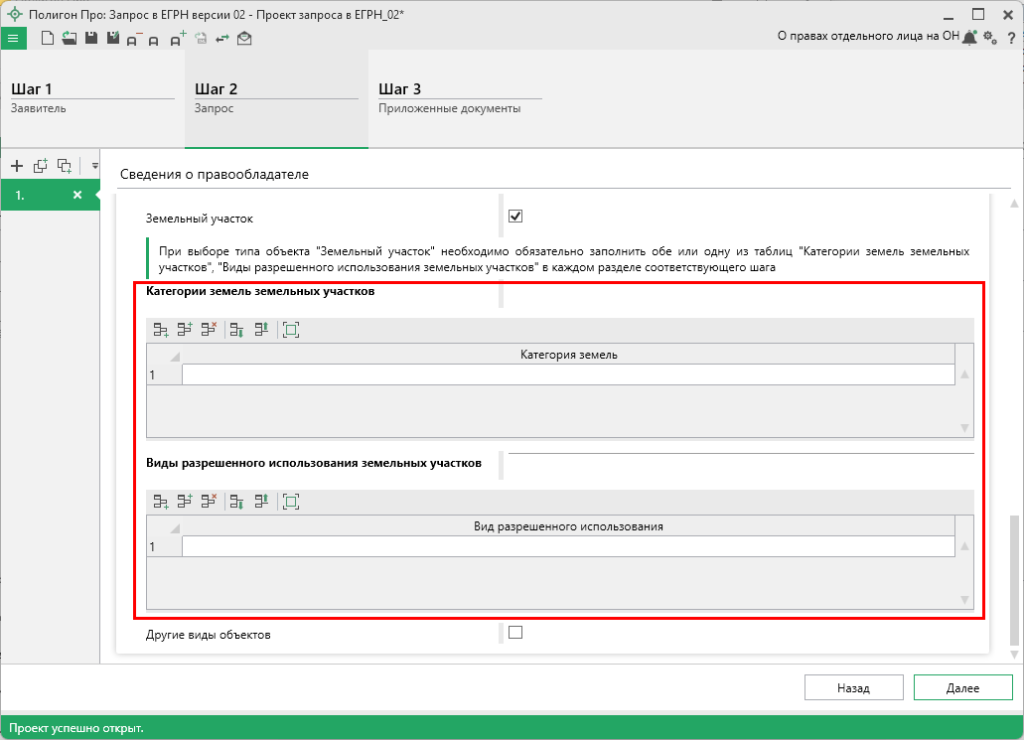
Task: Open the green hamburger main menu
Action: coord(13,38)
